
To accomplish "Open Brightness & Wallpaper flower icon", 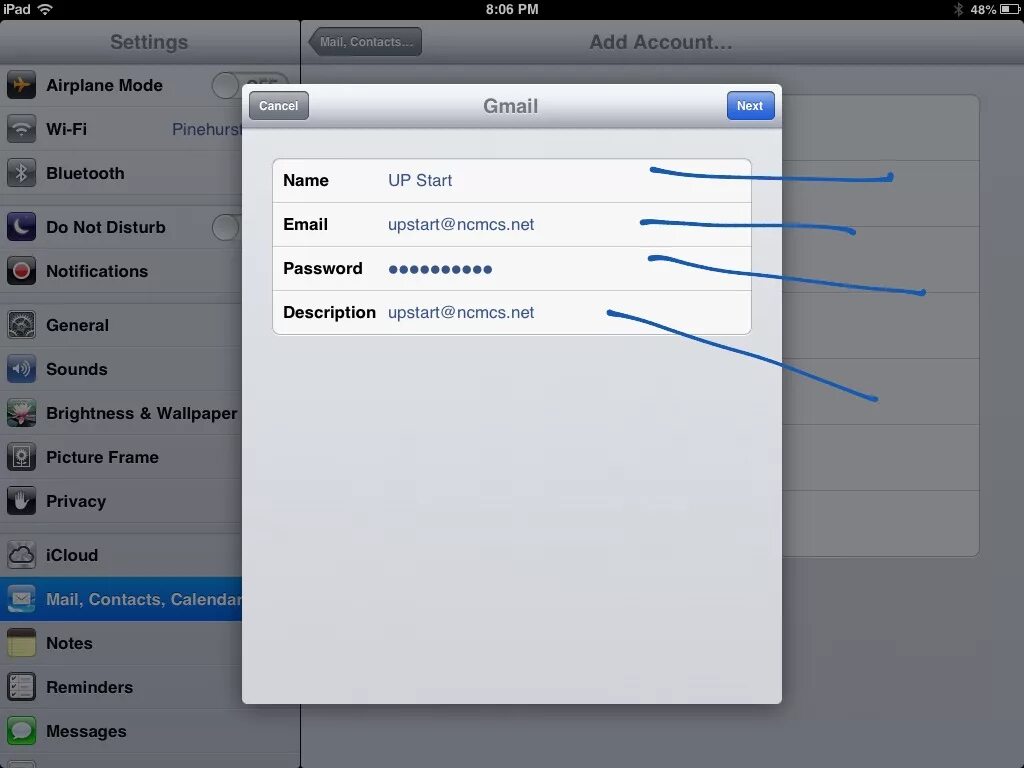I will tap(21, 413).
